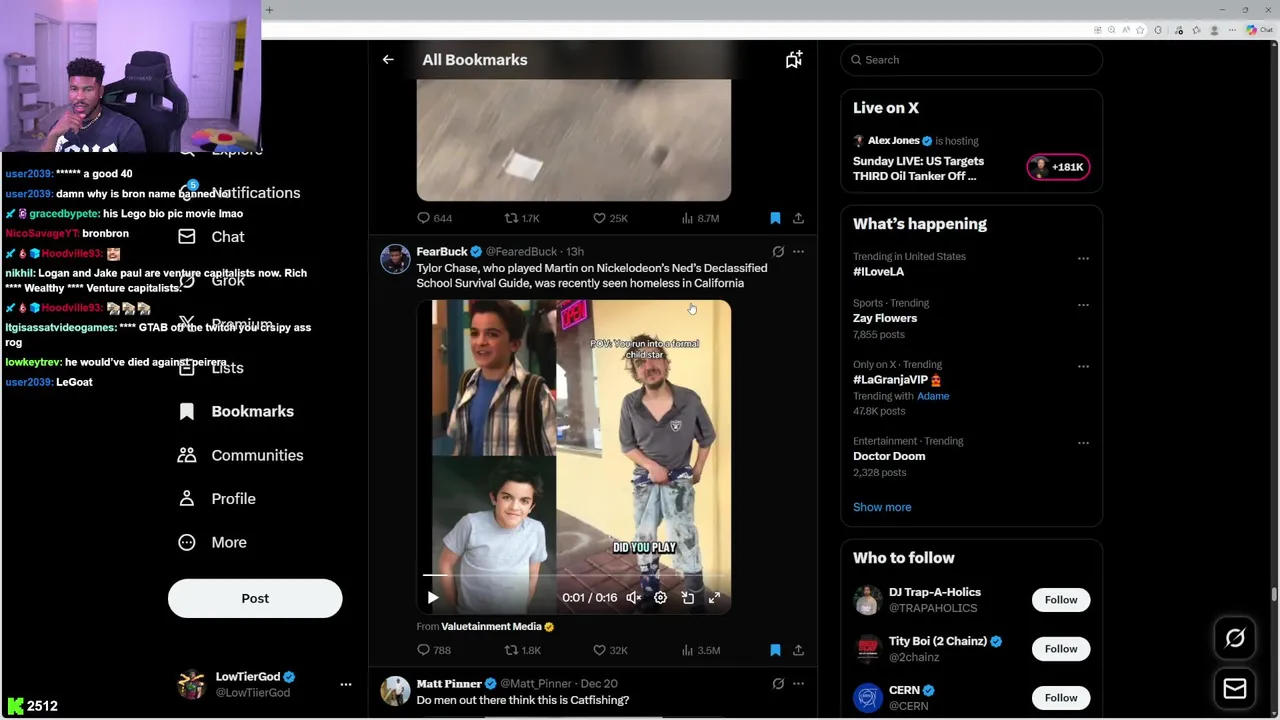The image size is (1280, 720).
Task: Click the Post button
Action: (x=255, y=598)
